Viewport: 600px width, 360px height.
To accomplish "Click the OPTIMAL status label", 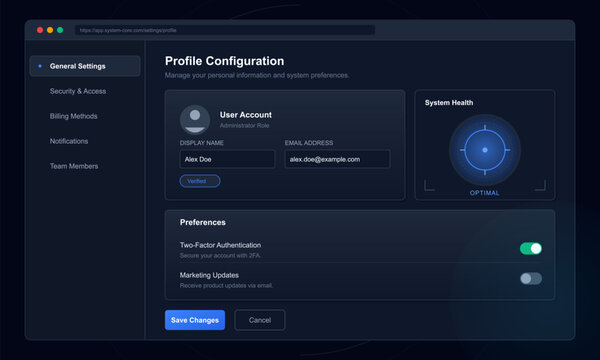I will coord(484,193).
